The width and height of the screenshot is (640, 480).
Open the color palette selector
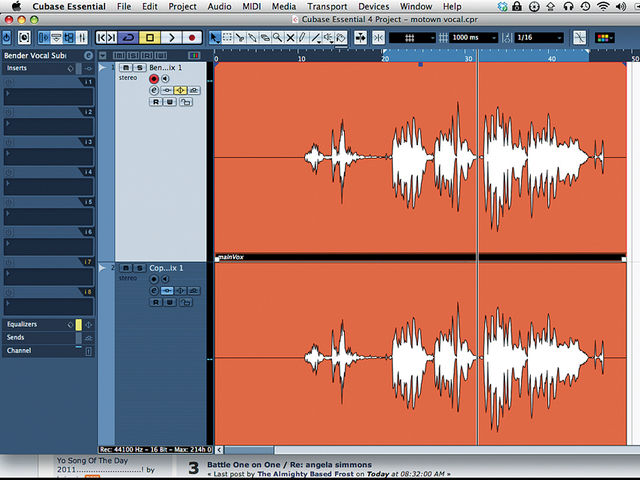pos(605,38)
